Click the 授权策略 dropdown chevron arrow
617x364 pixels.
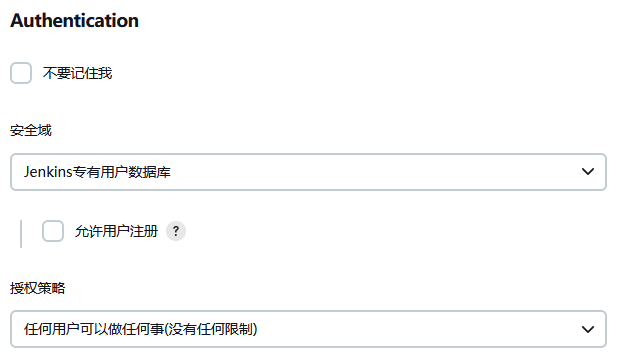tap(587, 329)
